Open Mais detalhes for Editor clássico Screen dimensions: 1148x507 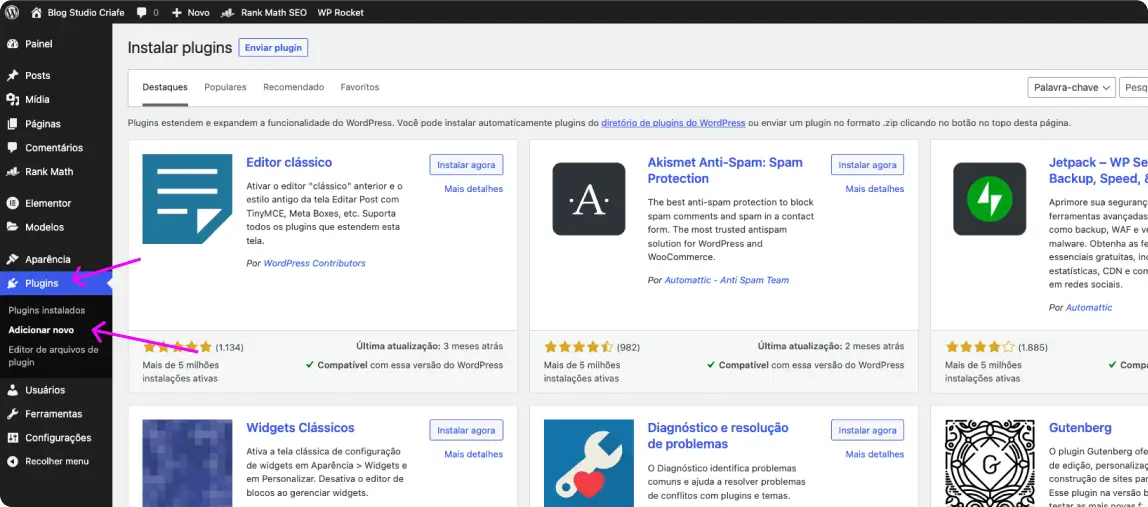(474, 189)
